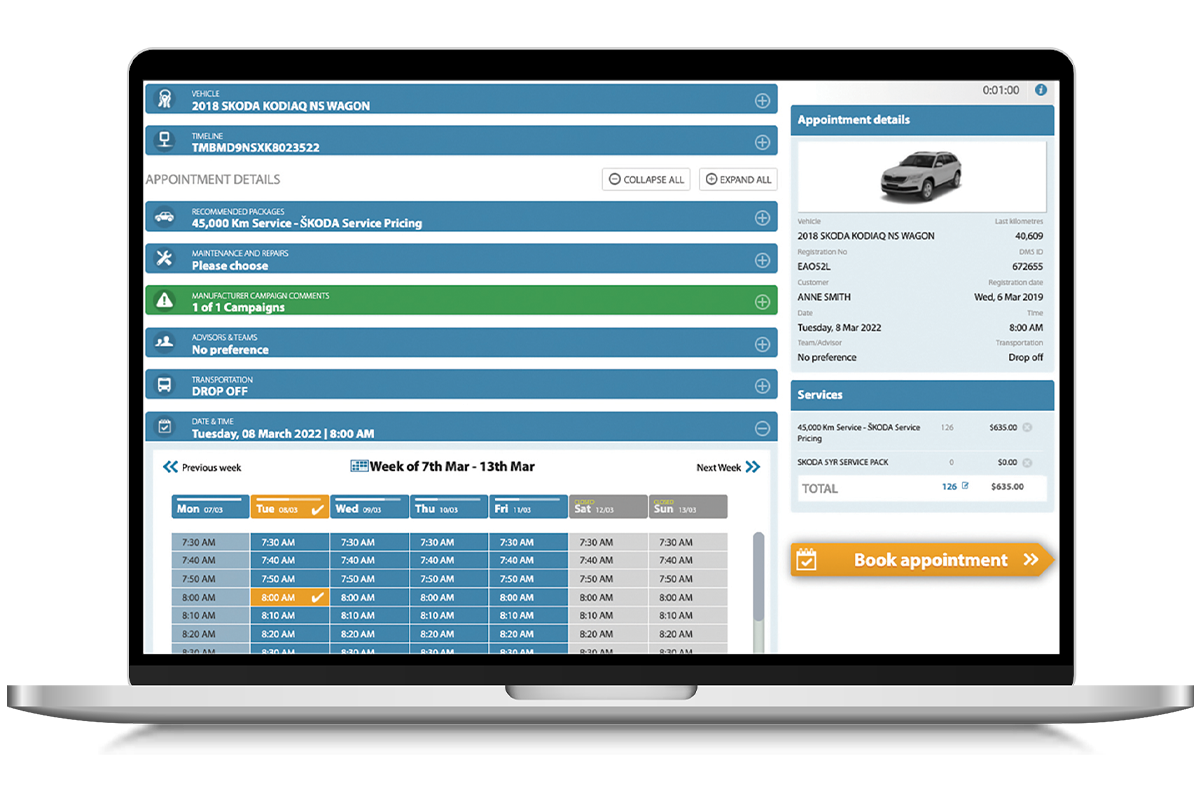Click the Drop off transportation value
Viewport: 1200px width, 800px height.
coord(1026,357)
